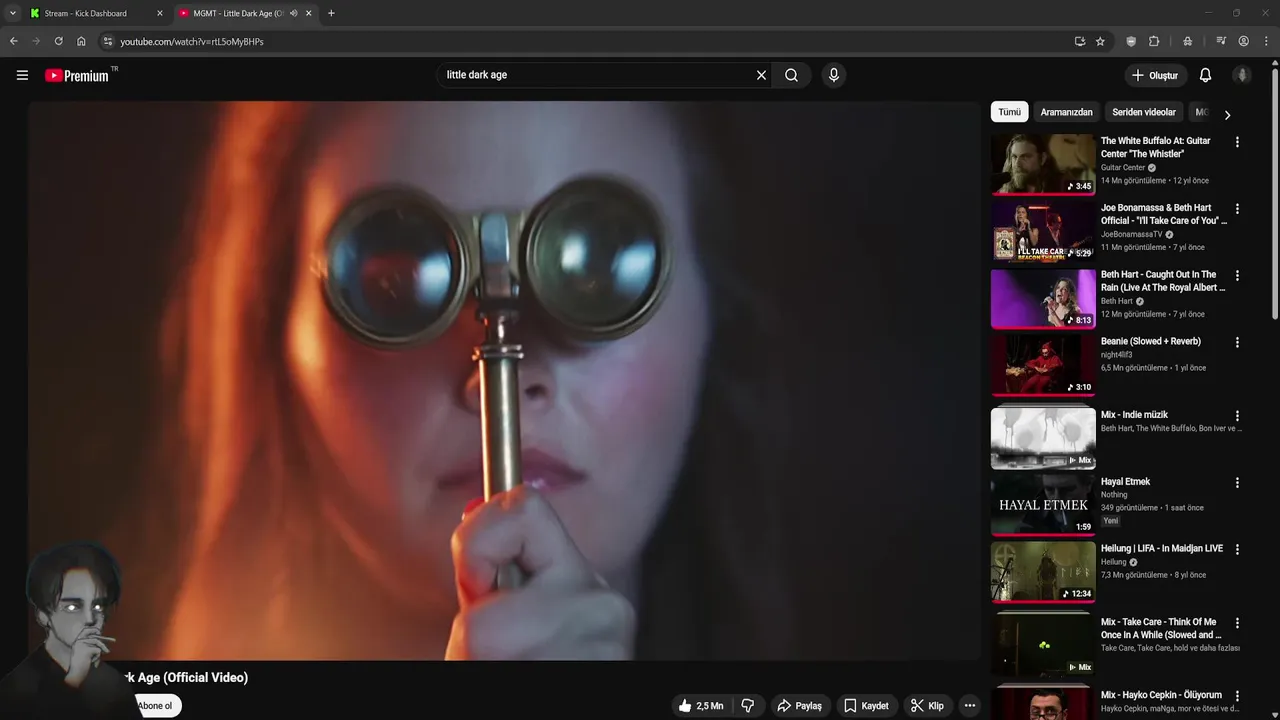
Task: Go back in browser
Action: [x=14, y=41]
